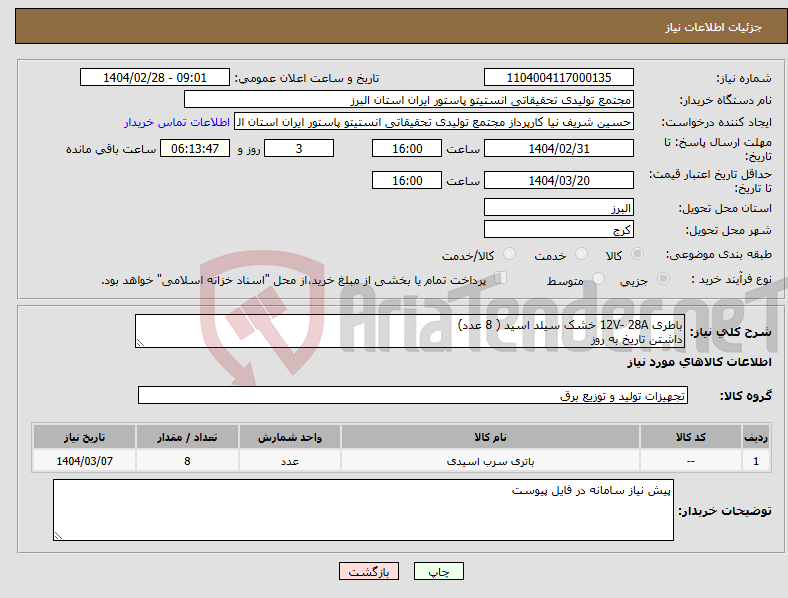Image resolution: width=788 pixels, height=598 pixels.
Task: Click the response deadline date 1404/02/31
Action: (x=558, y=148)
